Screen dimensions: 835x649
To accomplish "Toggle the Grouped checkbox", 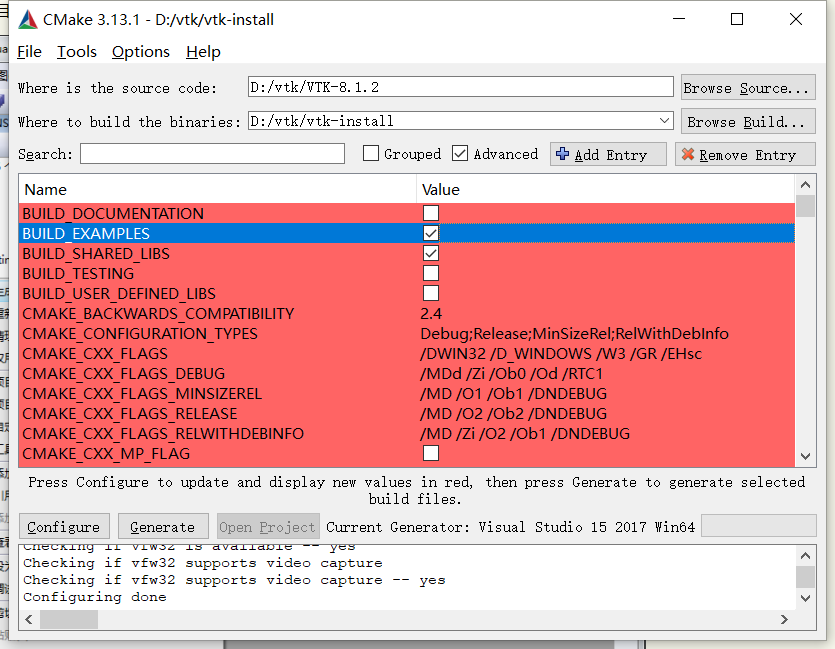I will [x=370, y=153].
